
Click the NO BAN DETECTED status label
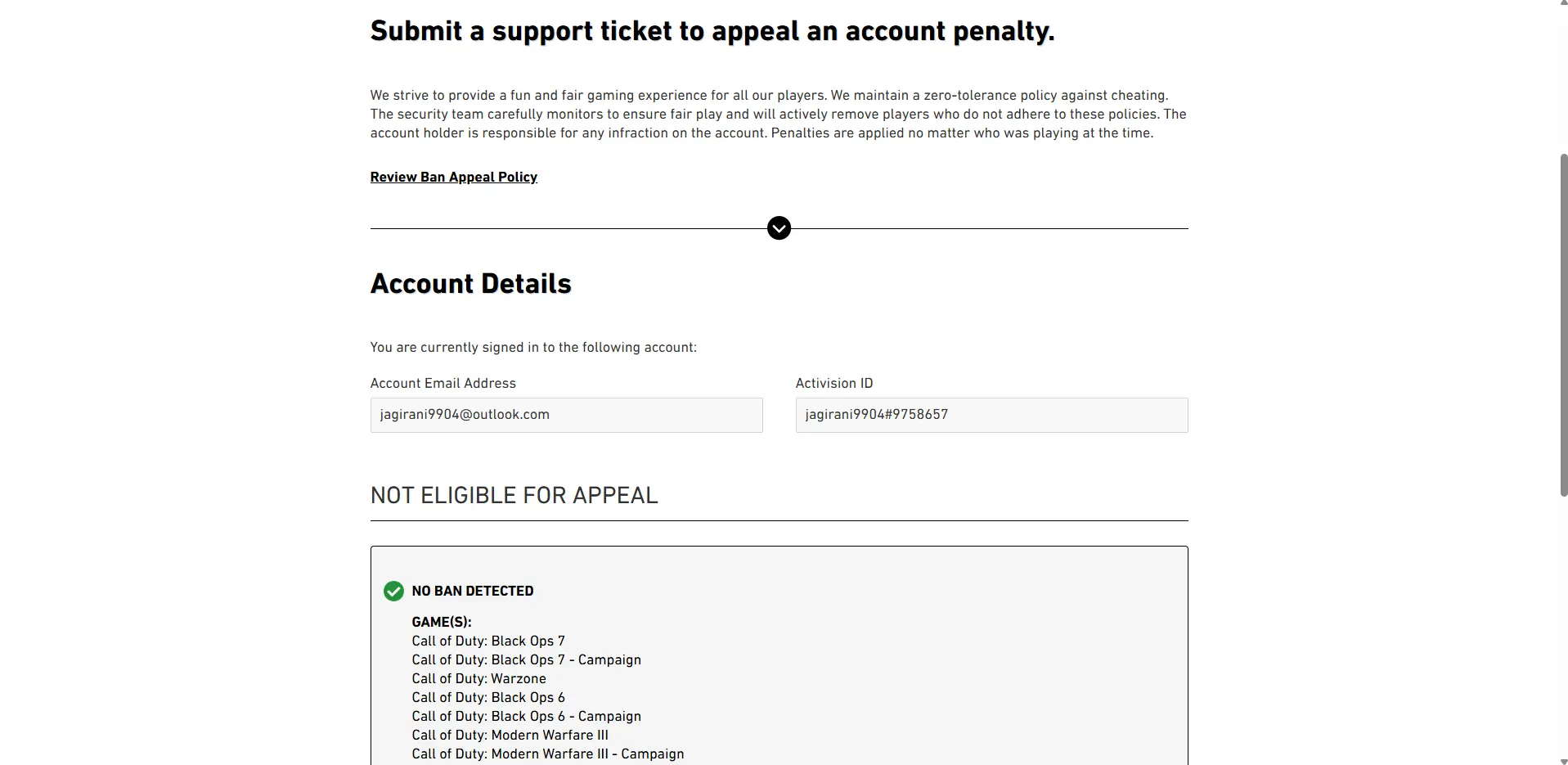(473, 591)
